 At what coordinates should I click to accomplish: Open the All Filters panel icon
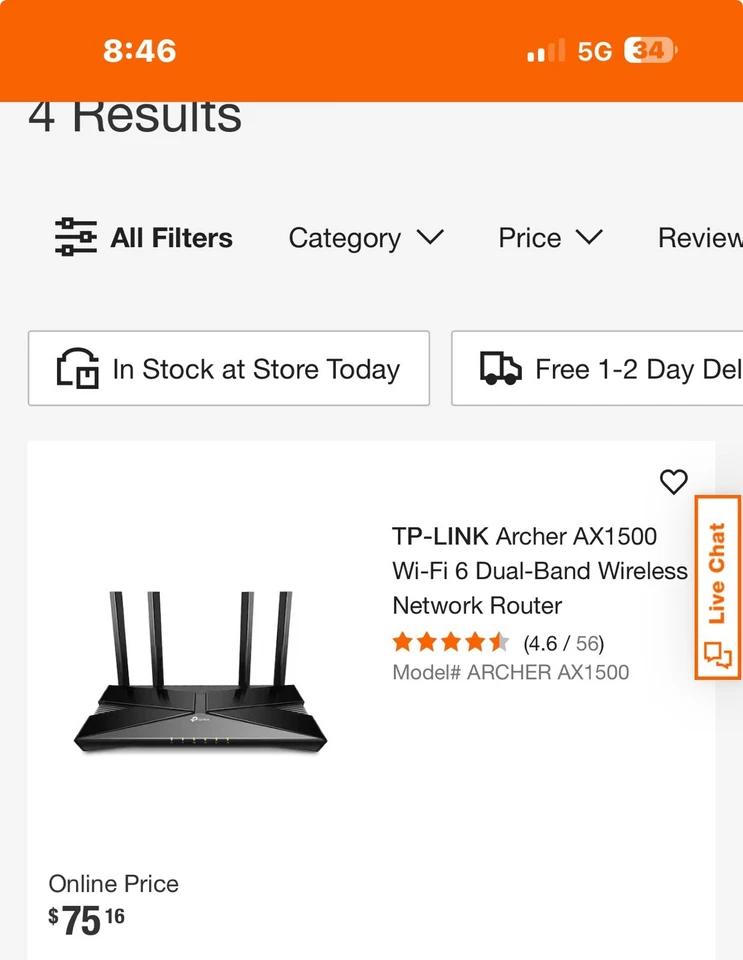click(x=71, y=237)
